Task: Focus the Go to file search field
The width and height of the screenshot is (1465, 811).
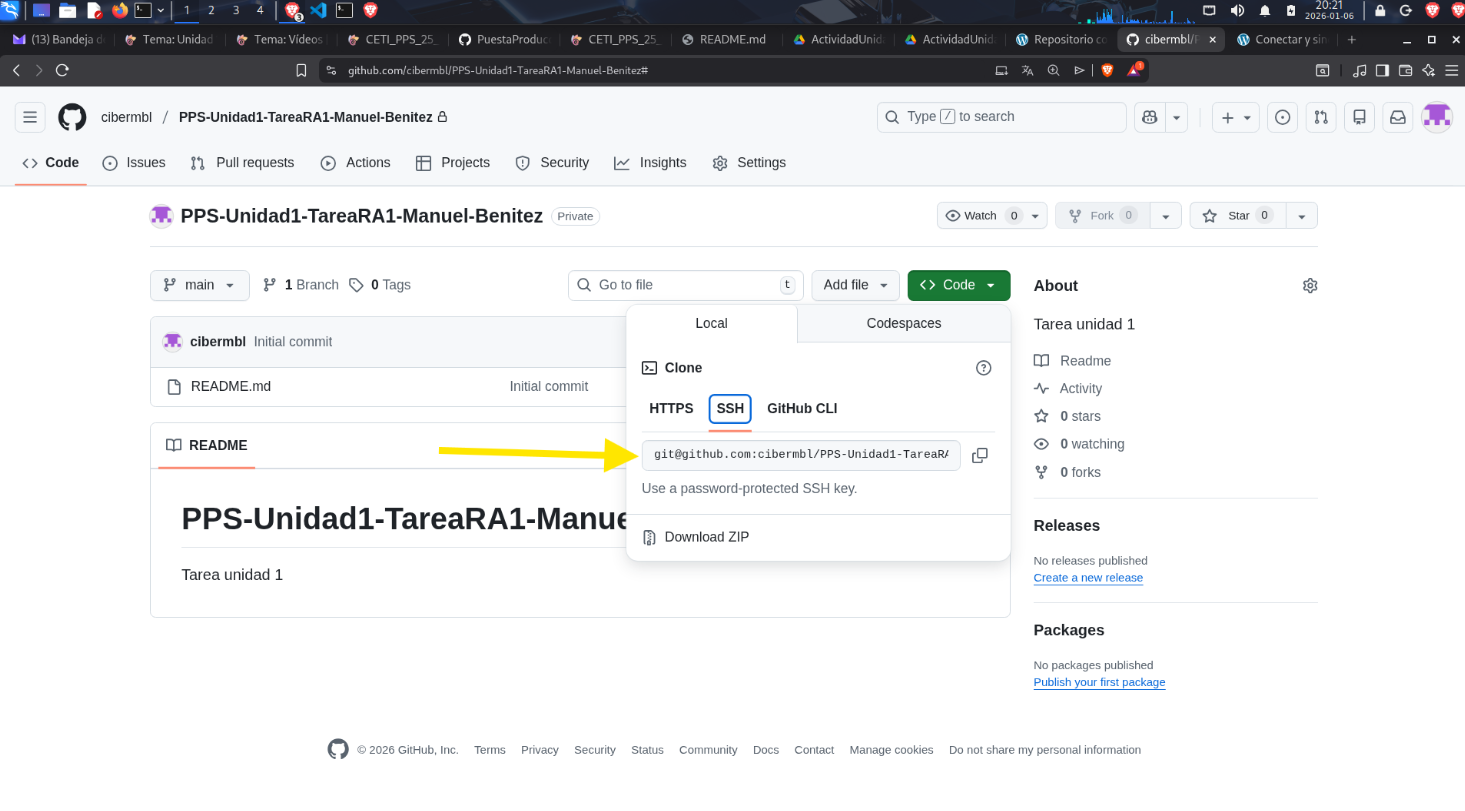Action: pos(686,285)
